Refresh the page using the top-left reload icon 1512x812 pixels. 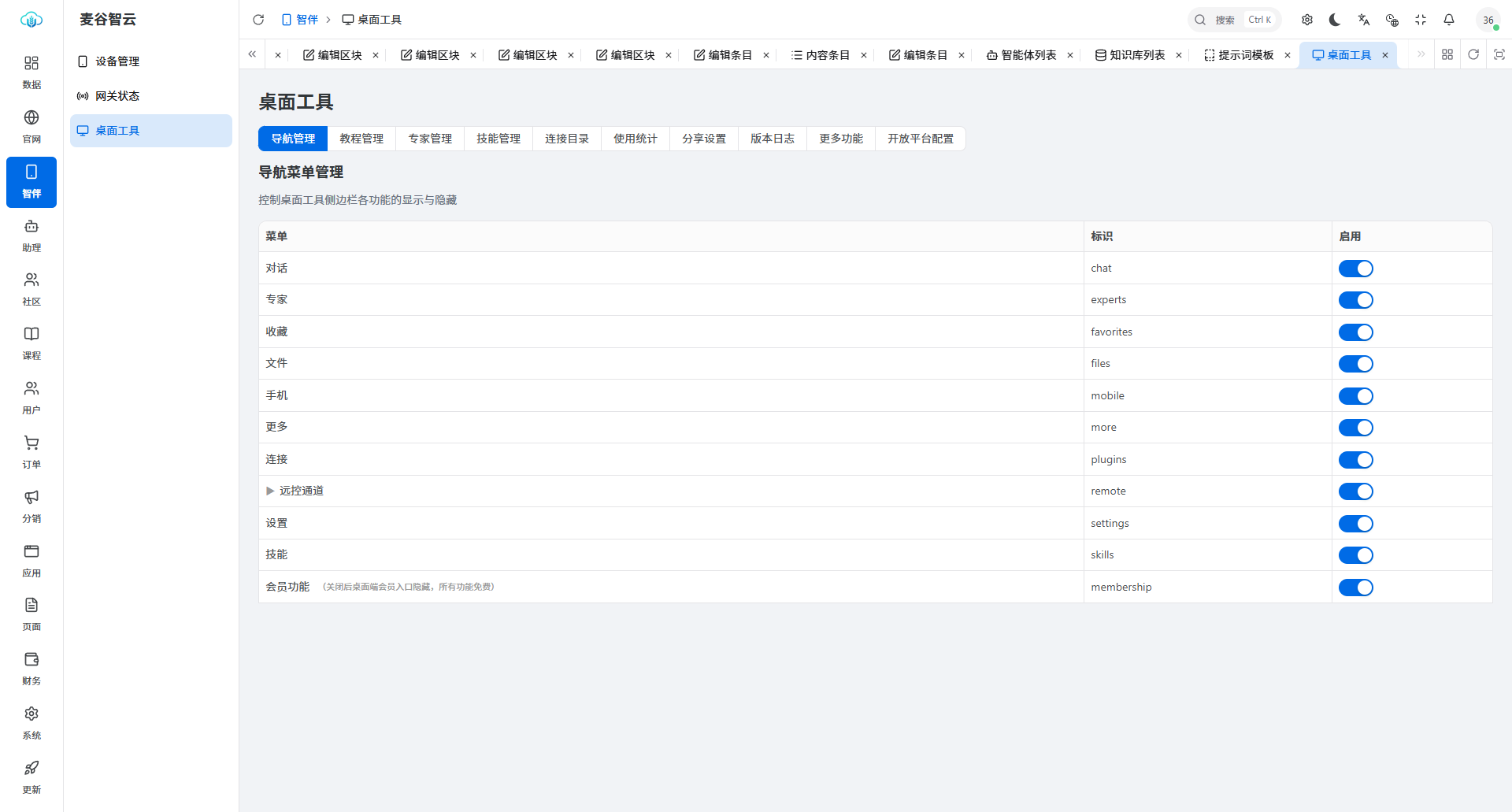(x=258, y=20)
